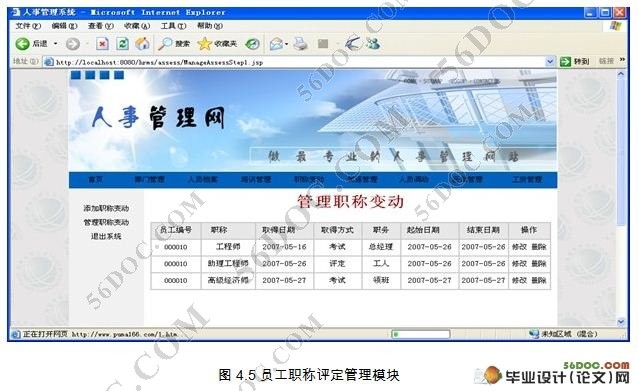This screenshot has height=391, width=638.
Task: Click the vertical scrollbar down arrow
Action: click(x=621, y=322)
